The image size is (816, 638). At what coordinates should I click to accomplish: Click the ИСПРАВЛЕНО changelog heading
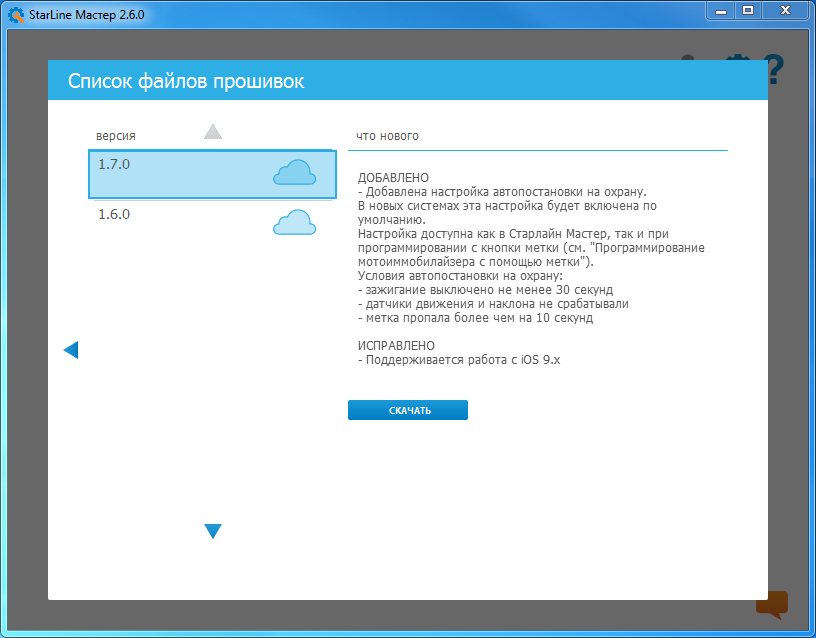pos(396,345)
